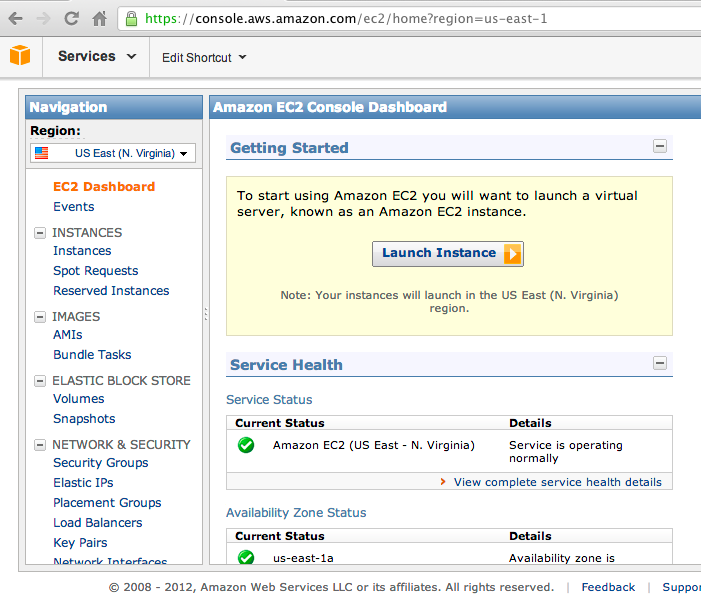701x610 pixels.
Task: Click the orange arrow on Launch Instance
Action: tap(512, 254)
